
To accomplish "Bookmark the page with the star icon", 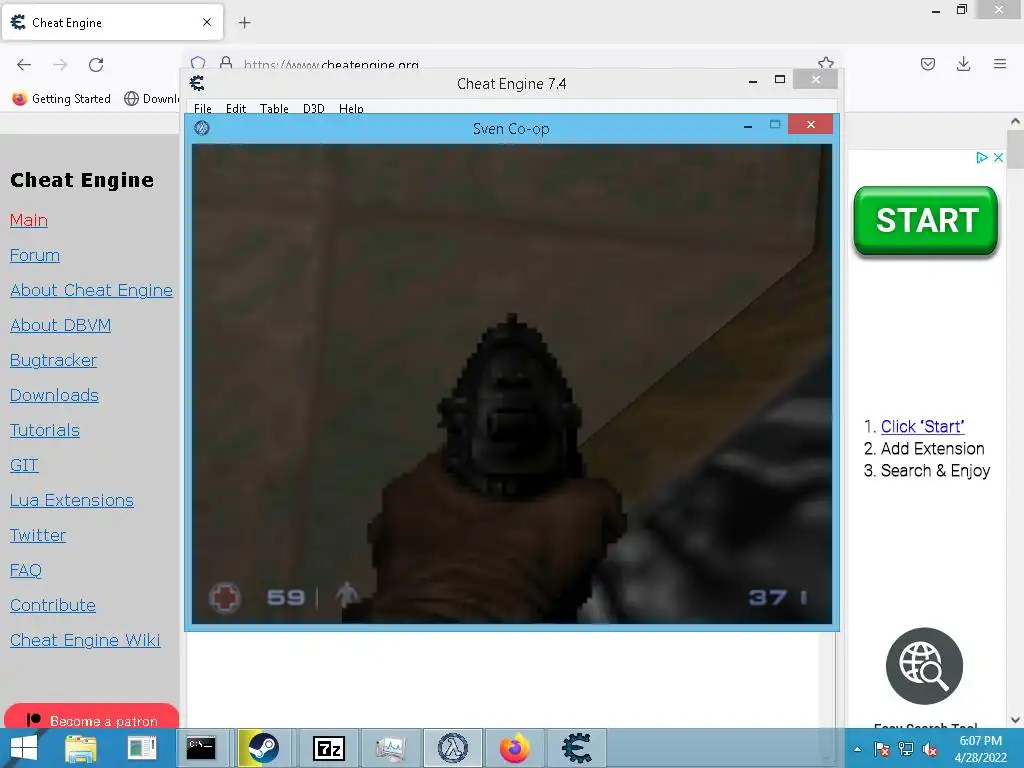I will [825, 63].
